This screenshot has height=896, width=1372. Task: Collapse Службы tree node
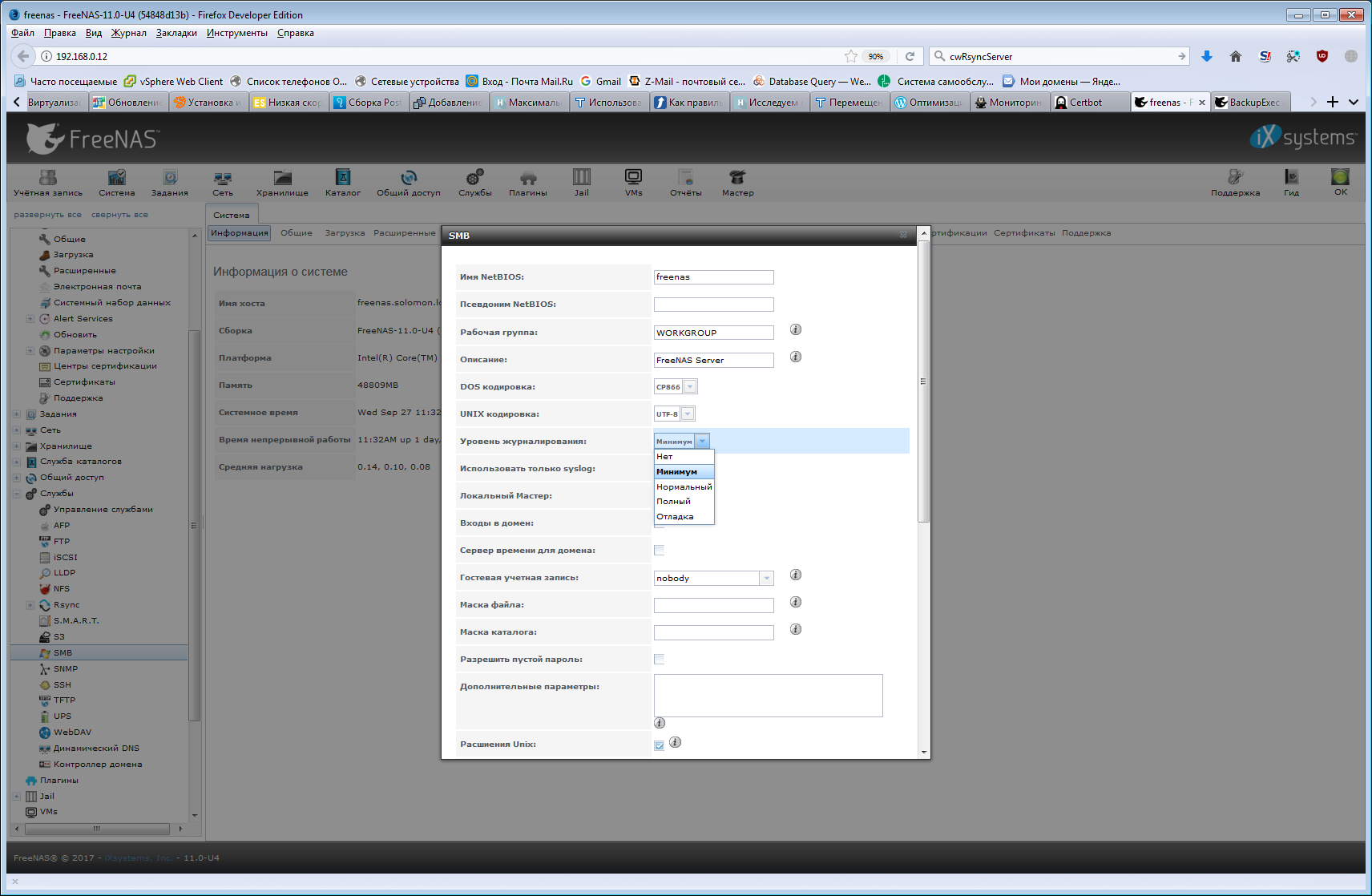(x=16, y=494)
